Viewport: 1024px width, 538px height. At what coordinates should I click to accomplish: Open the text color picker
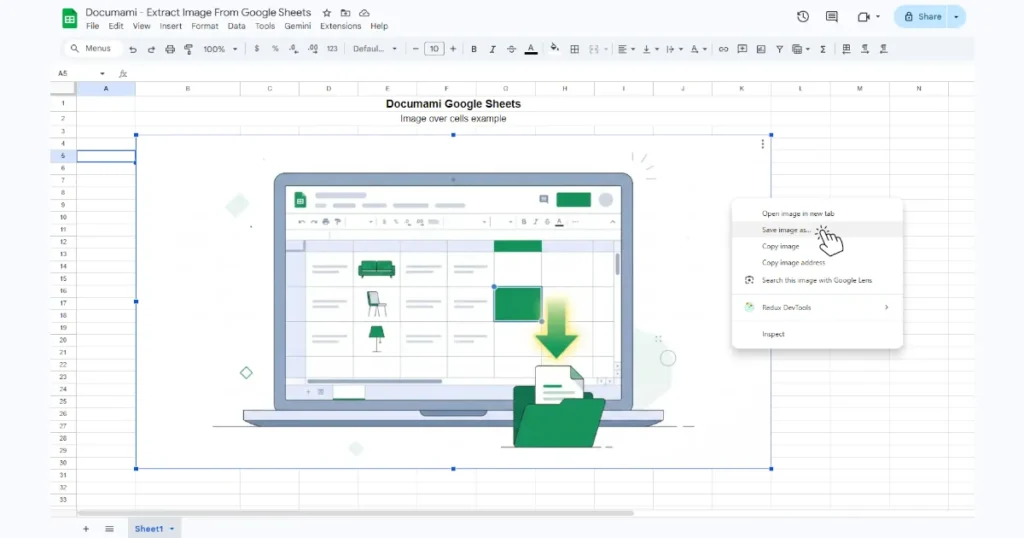pos(531,49)
